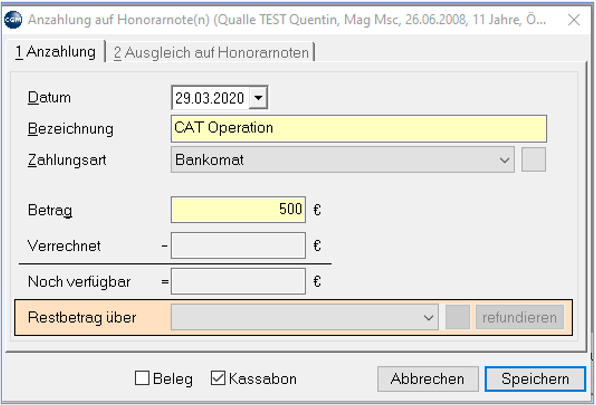Click the Noch verfügbar label

click(x=79, y=282)
